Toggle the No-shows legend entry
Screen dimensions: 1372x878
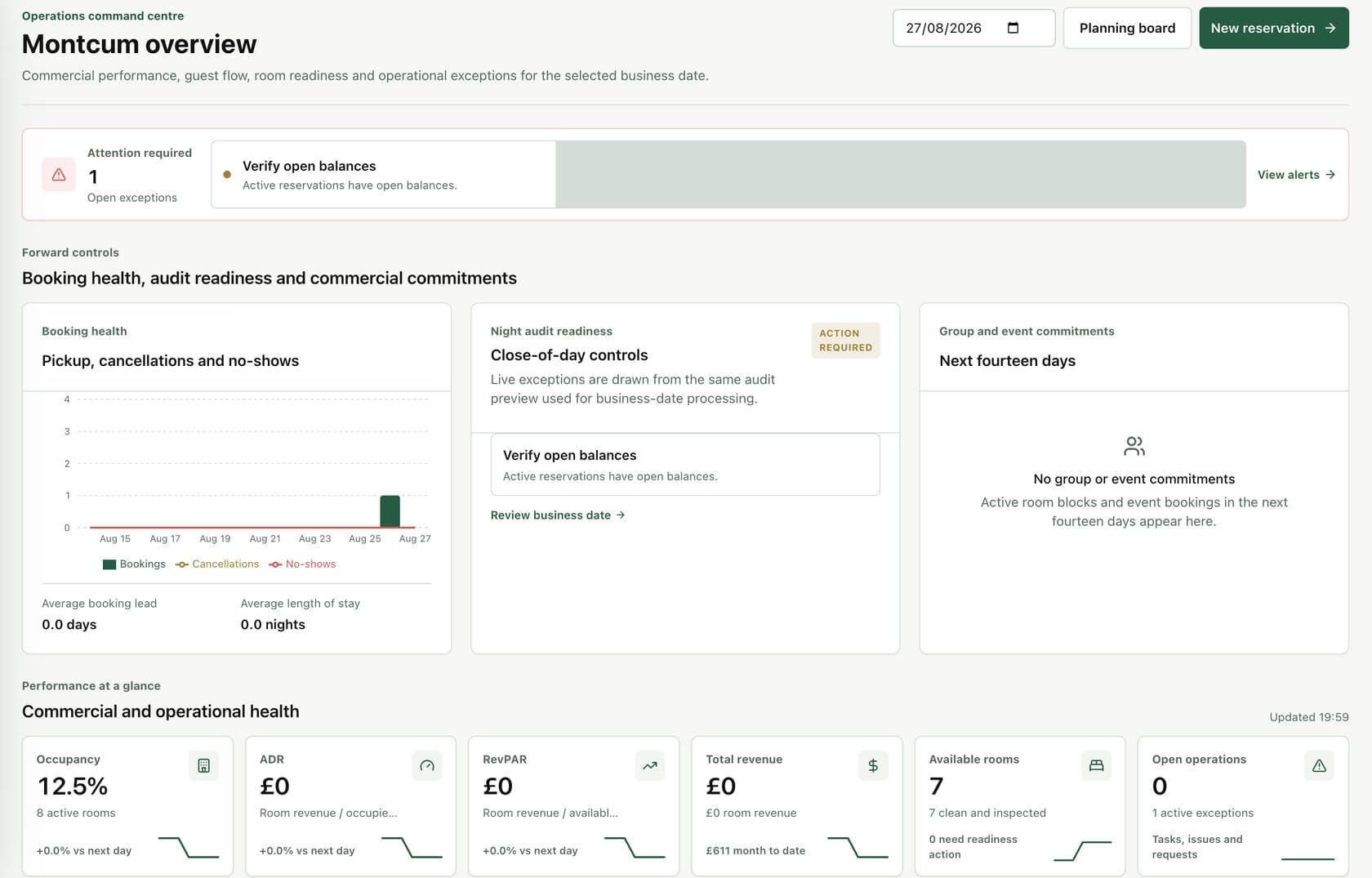click(302, 564)
